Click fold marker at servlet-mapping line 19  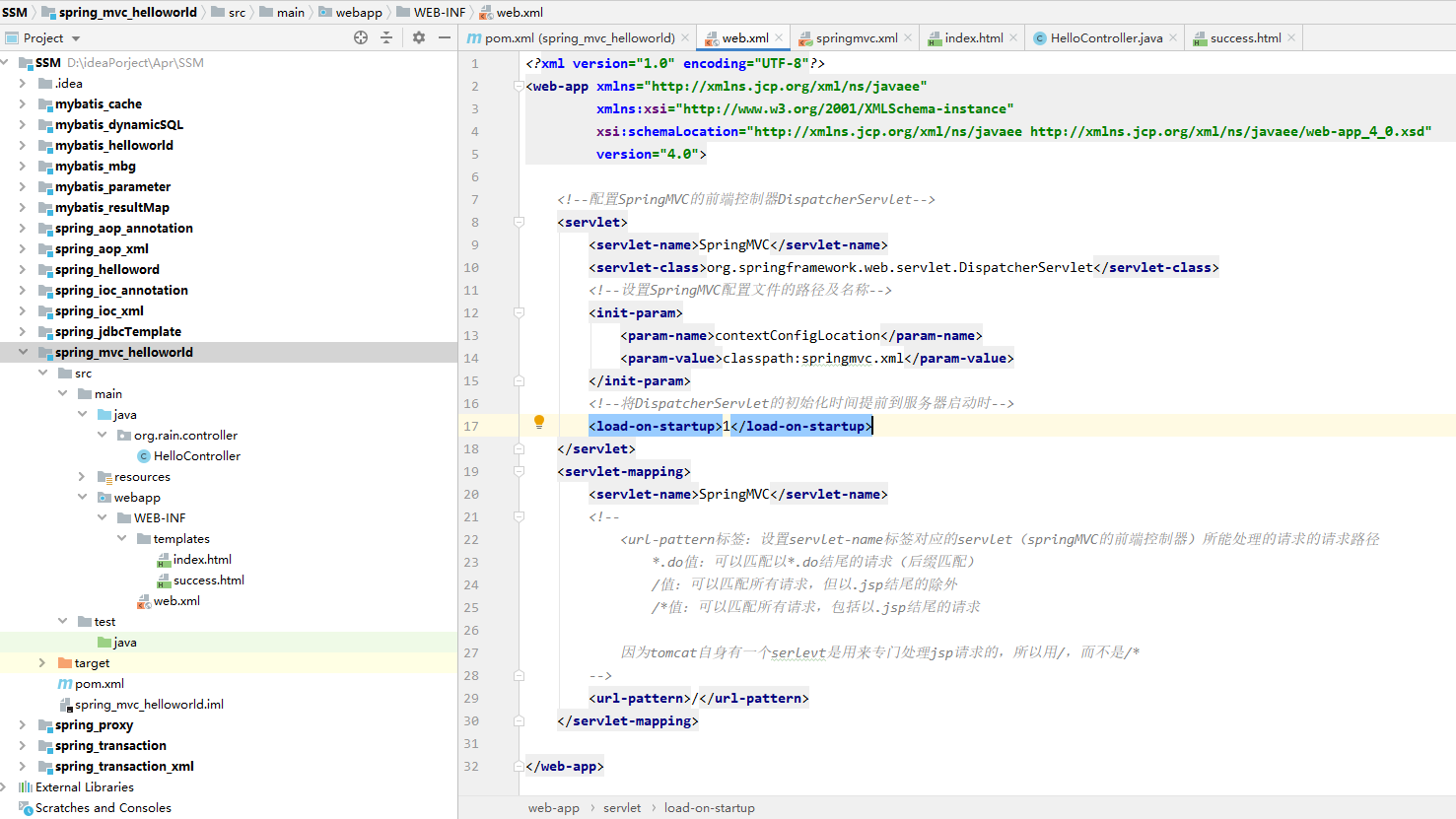[x=519, y=471]
